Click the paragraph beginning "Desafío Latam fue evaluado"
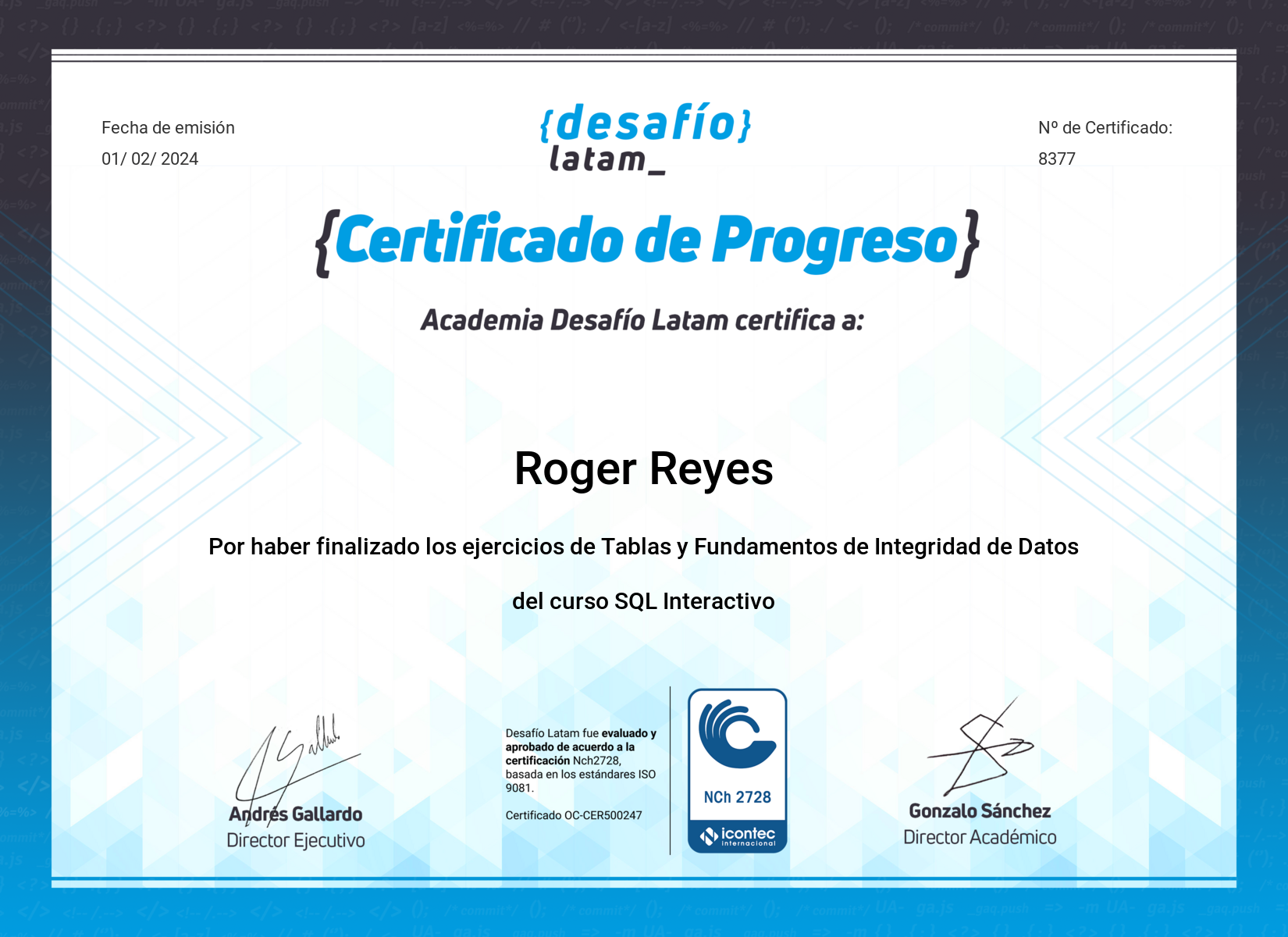1288x937 pixels. [582, 761]
